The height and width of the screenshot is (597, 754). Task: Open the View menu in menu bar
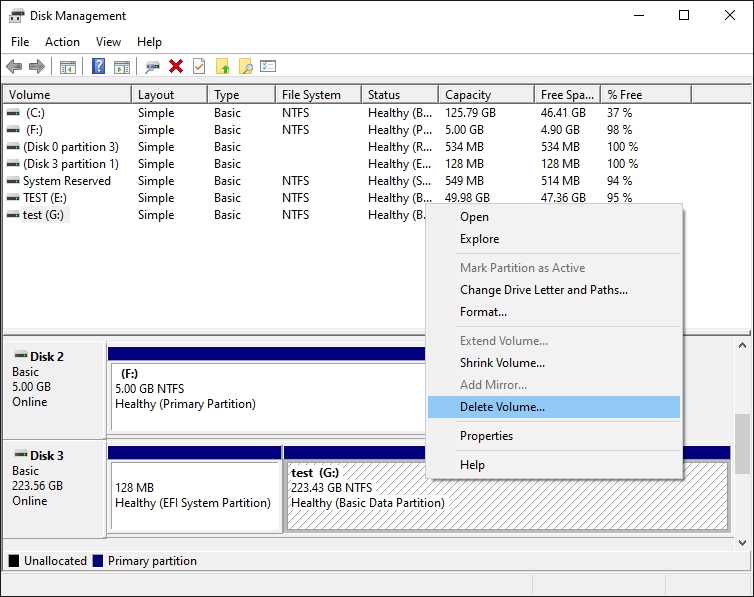108,42
